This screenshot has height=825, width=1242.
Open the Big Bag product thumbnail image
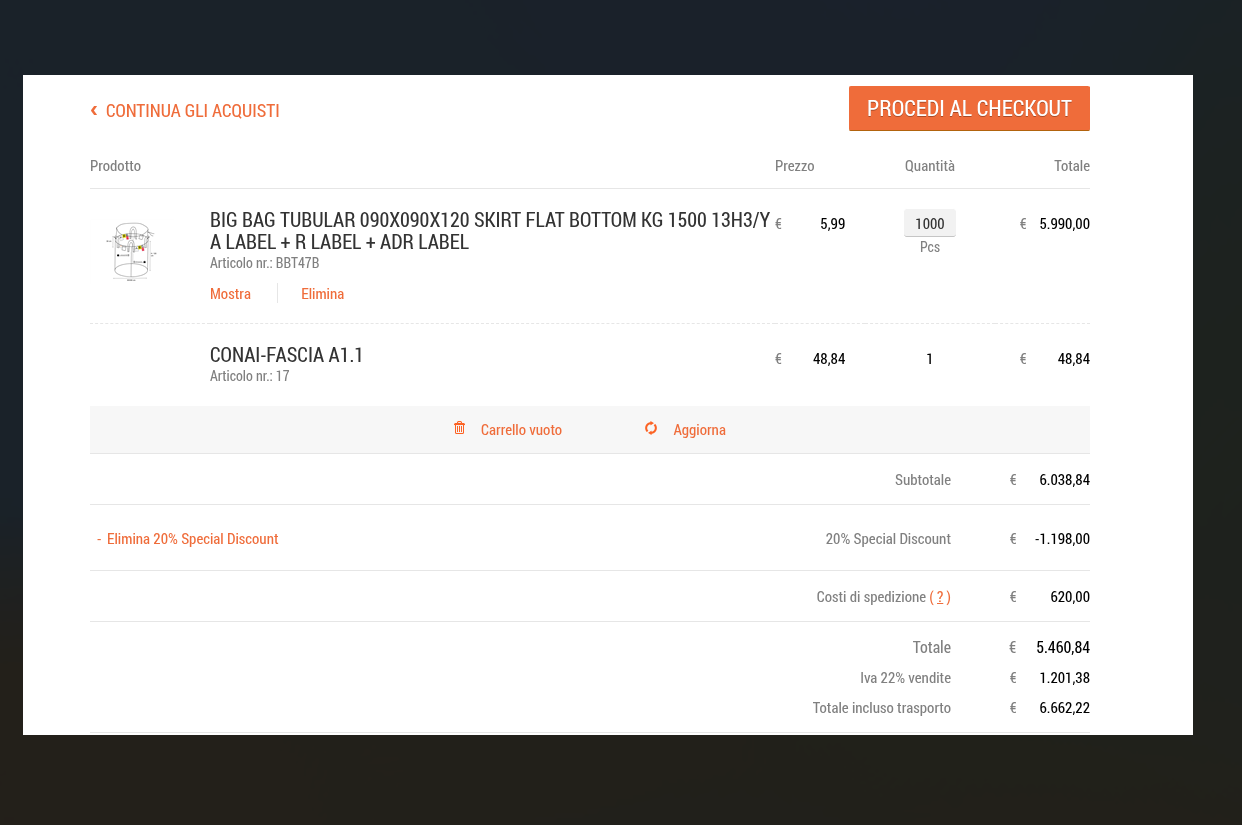(132, 251)
